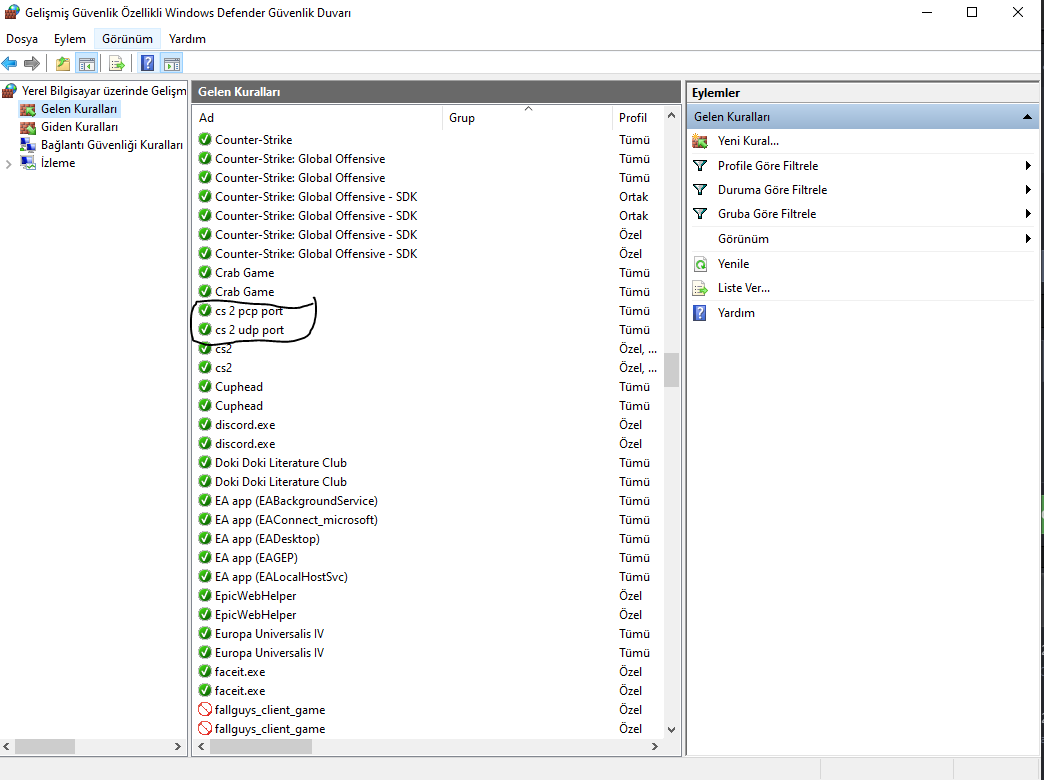Viewport: 1044px width, 780px height.
Task: Select Bağlantı Güvenliği Kuralları in the tree
Action: 112,145
